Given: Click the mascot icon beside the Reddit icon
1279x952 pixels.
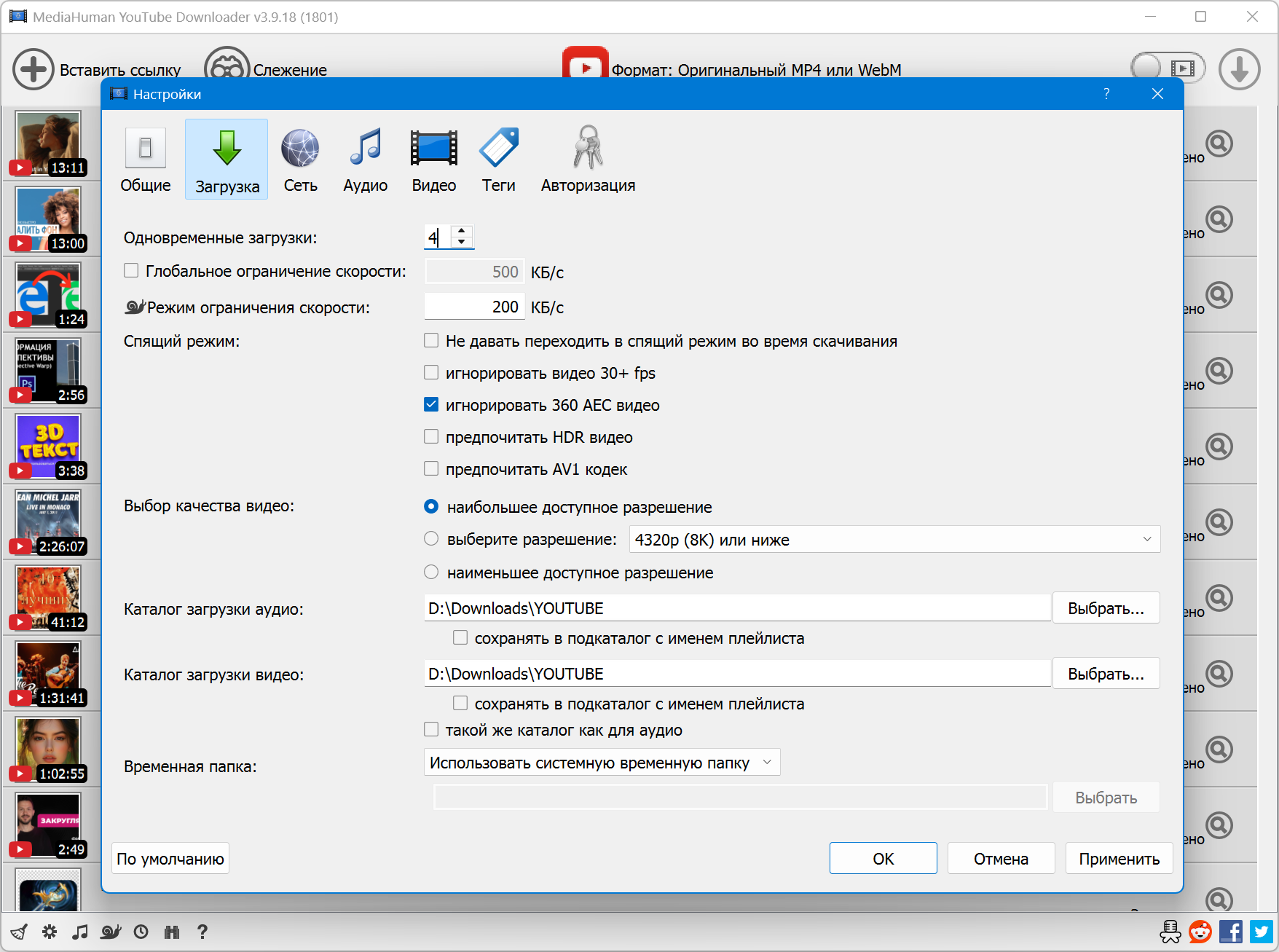Looking at the screenshot, I should [x=1170, y=932].
